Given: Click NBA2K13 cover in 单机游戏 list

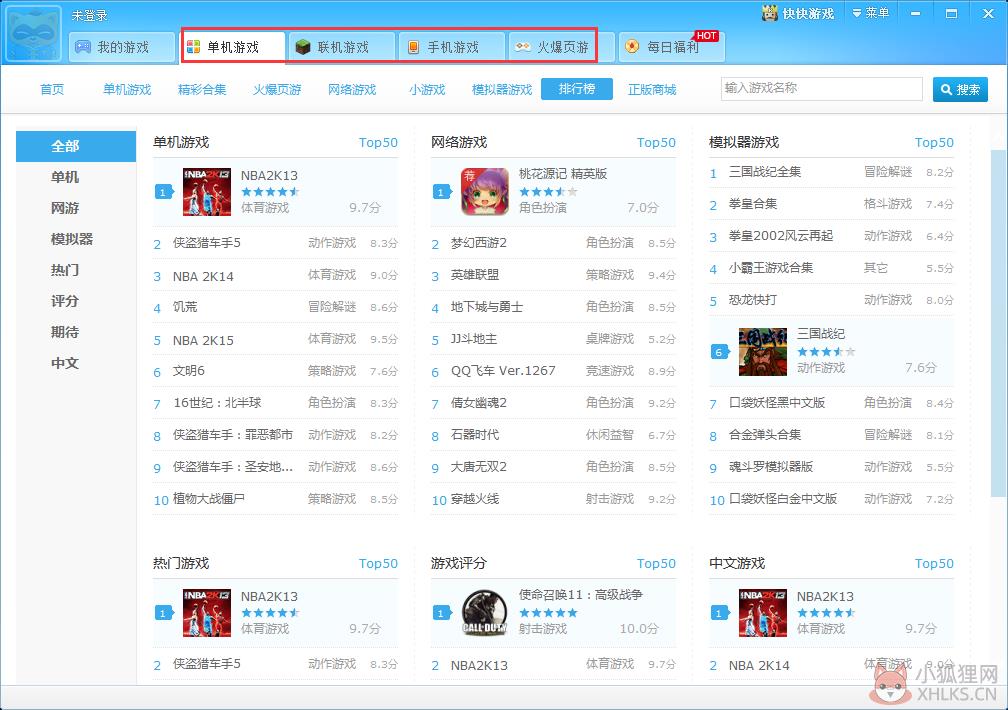Looking at the screenshot, I should (x=207, y=192).
